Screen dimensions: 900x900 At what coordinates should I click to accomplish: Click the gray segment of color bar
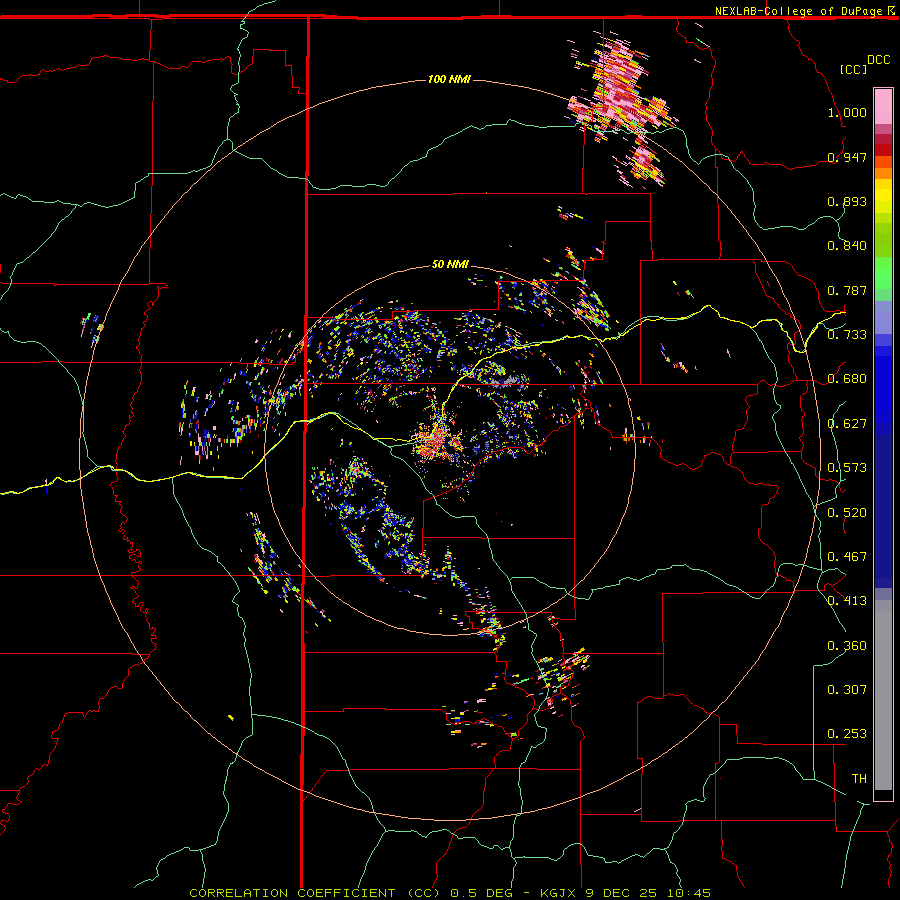(883, 695)
